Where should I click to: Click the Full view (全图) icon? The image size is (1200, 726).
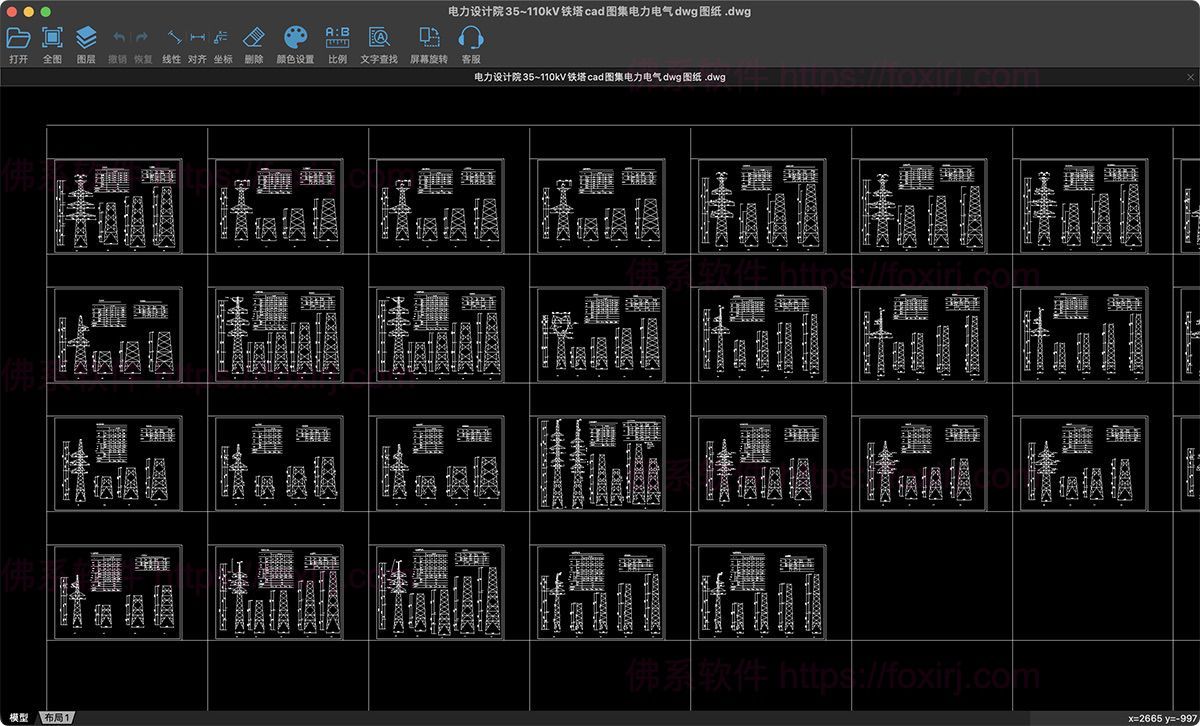coord(52,39)
